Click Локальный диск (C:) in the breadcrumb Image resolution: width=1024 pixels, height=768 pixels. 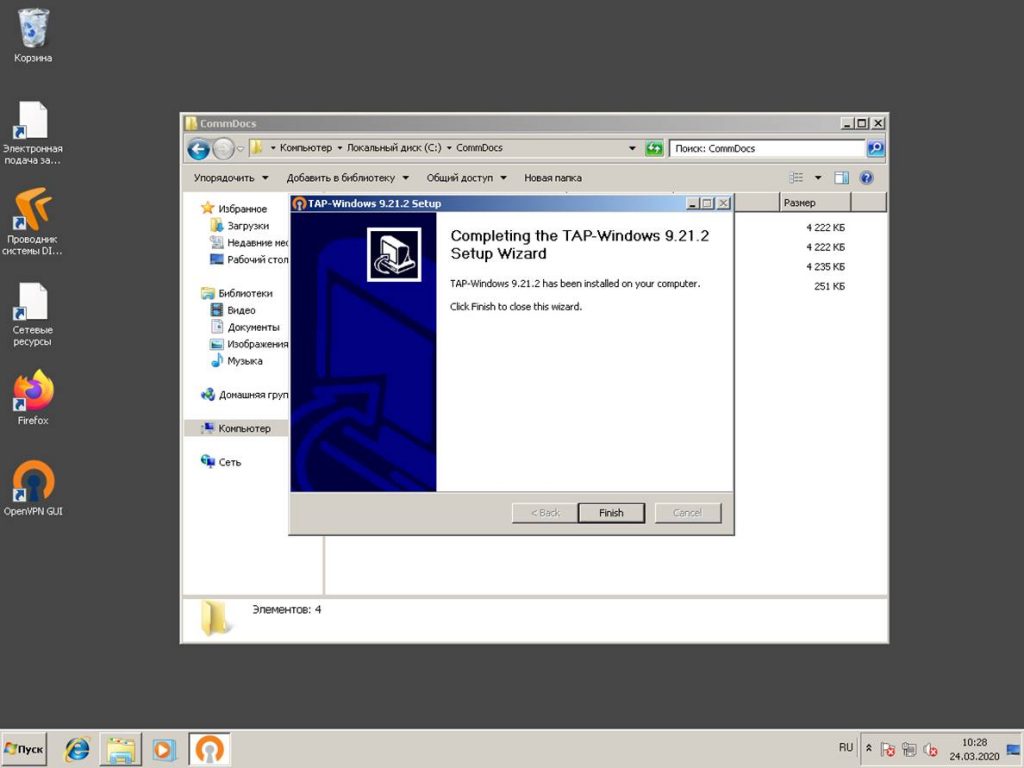click(394, 148)
